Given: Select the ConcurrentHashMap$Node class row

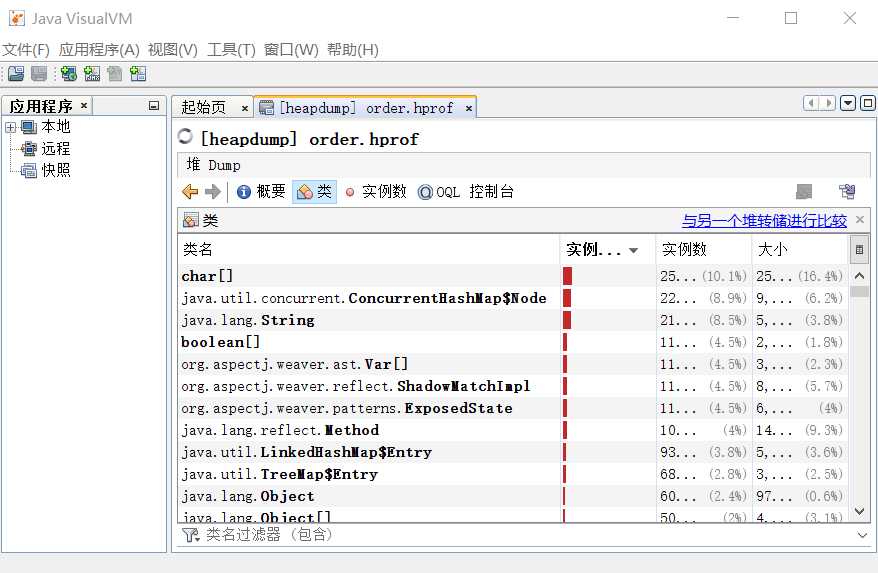Looking at the screenshot, I should [x=512, y=298].
